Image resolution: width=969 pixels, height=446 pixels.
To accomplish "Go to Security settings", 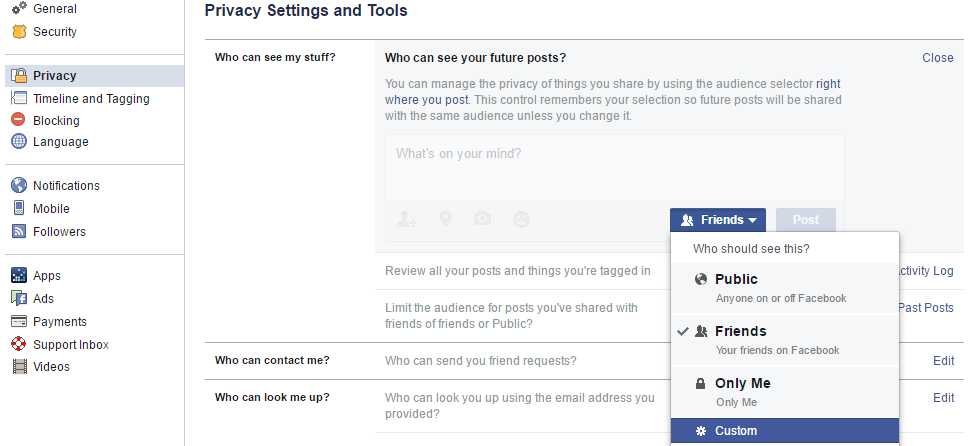I will click(x=55, y=32).
